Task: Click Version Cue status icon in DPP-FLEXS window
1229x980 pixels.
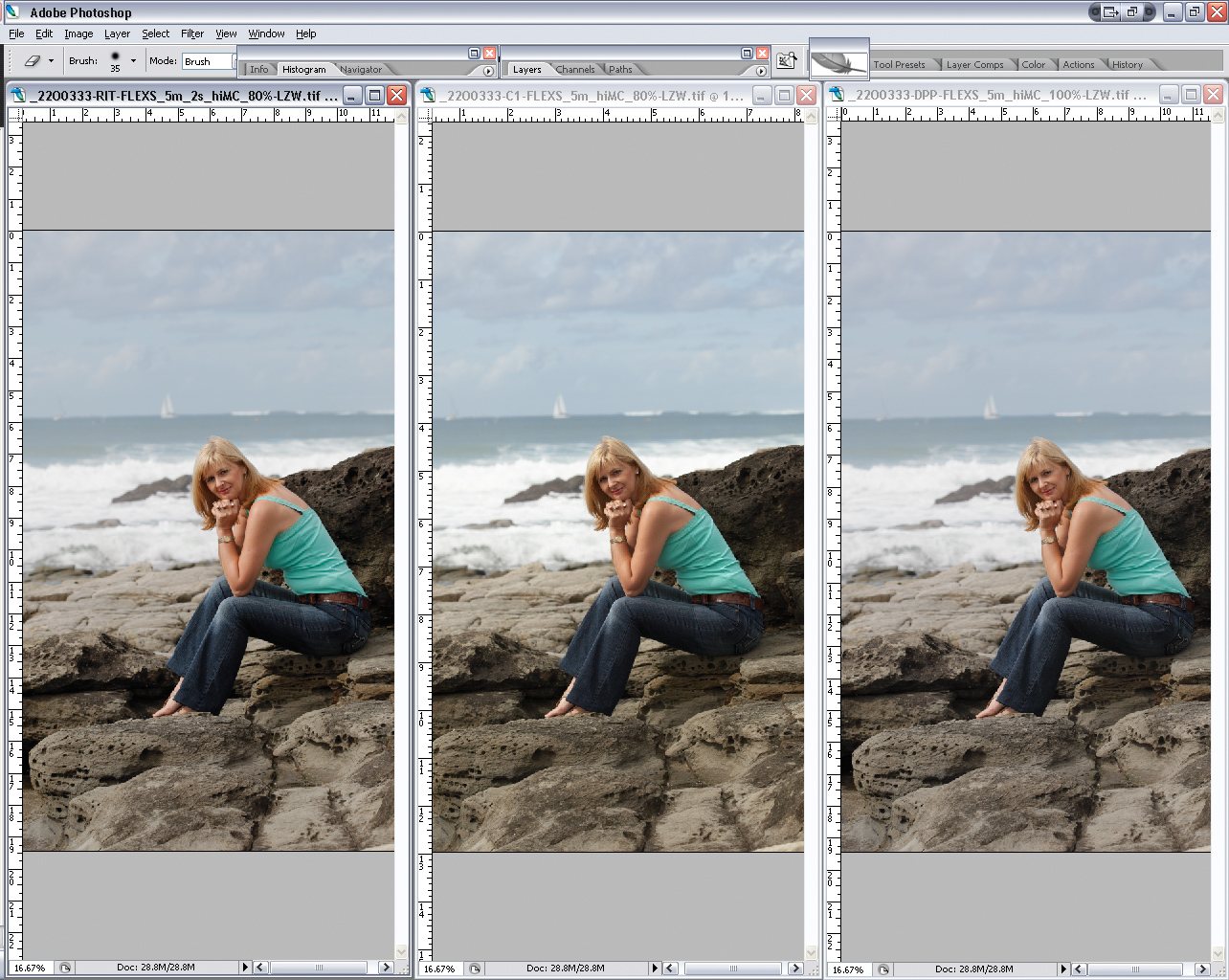Action: pyautogui.click(x=883, y=969)
